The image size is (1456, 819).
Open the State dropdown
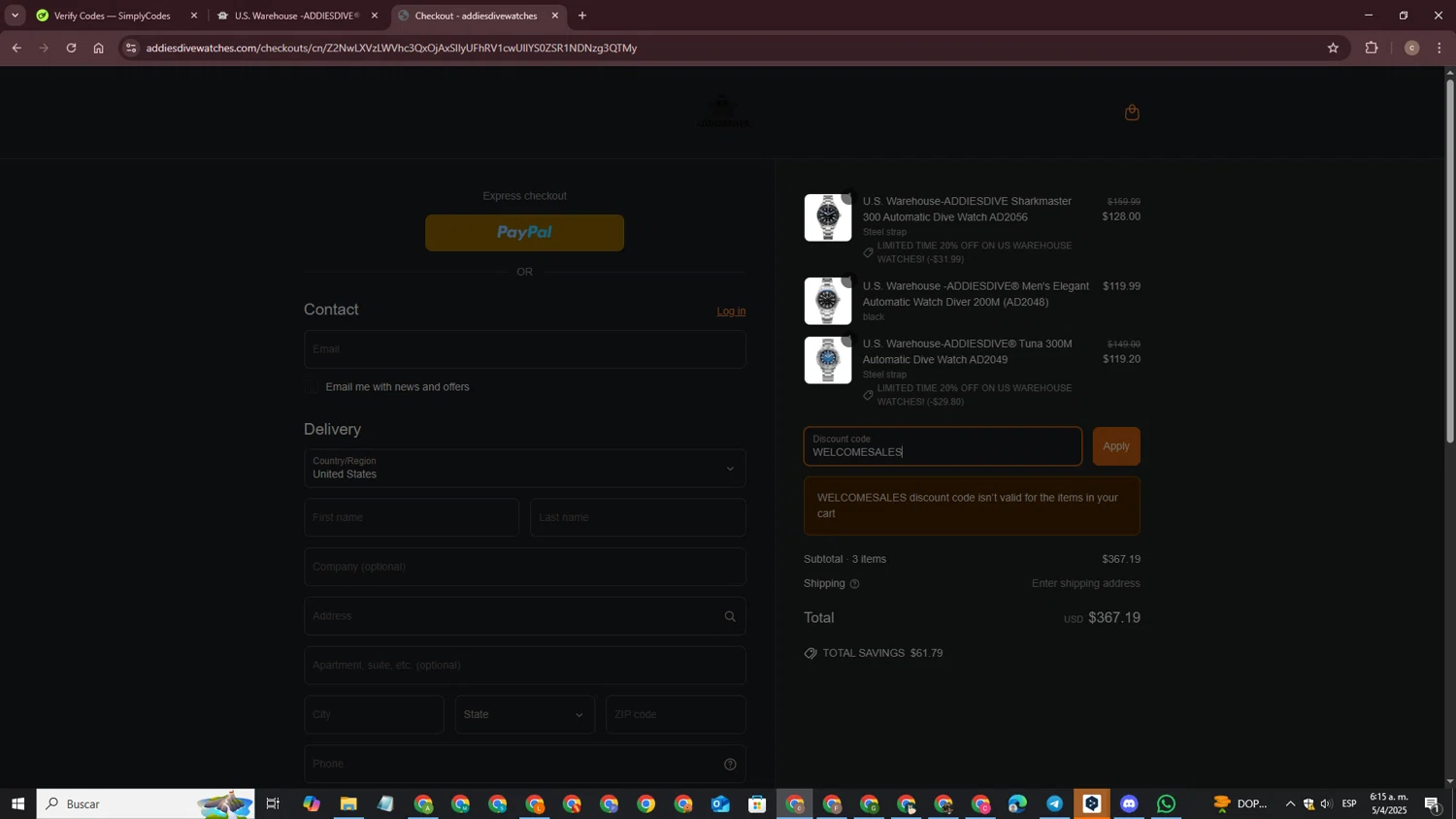525,715
